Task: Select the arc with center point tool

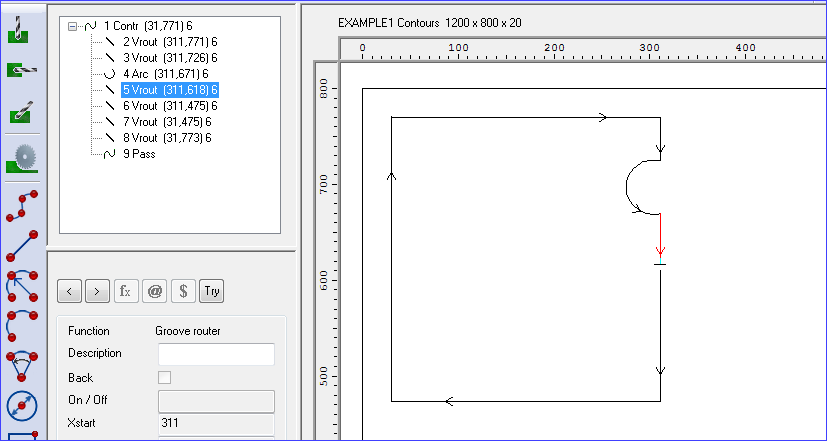Action: click(22, 286)
